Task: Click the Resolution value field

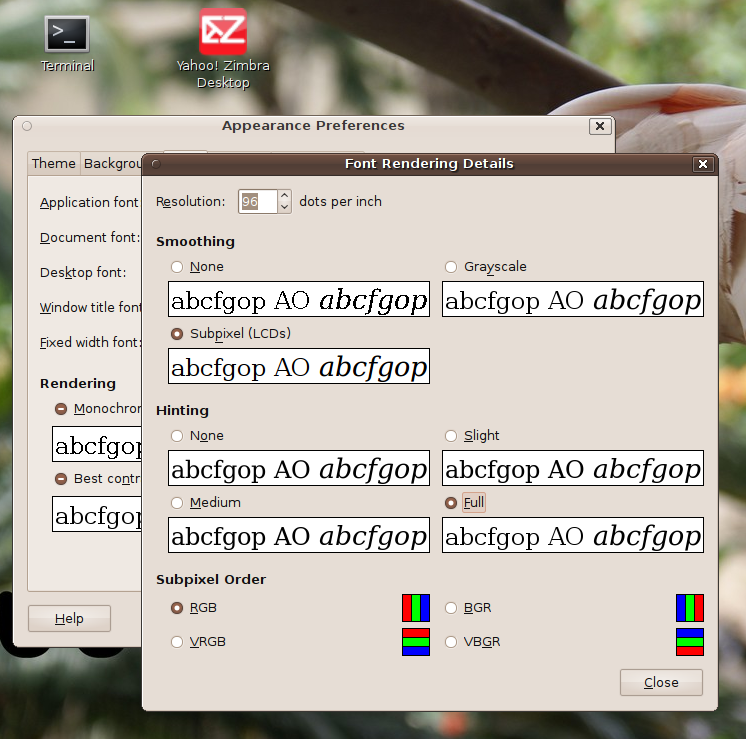Action: [x=258, y=202]
